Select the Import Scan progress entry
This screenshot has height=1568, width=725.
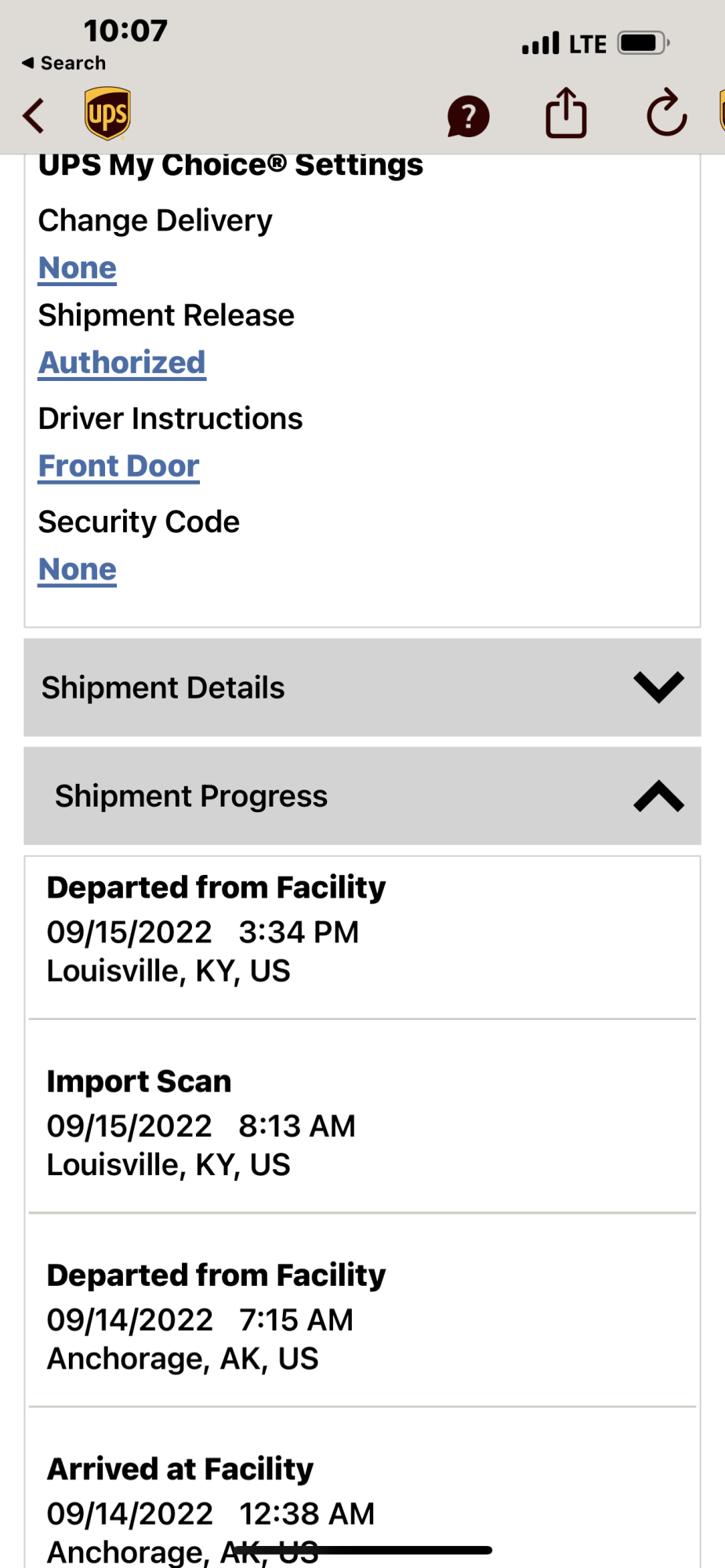(201, 1123)
